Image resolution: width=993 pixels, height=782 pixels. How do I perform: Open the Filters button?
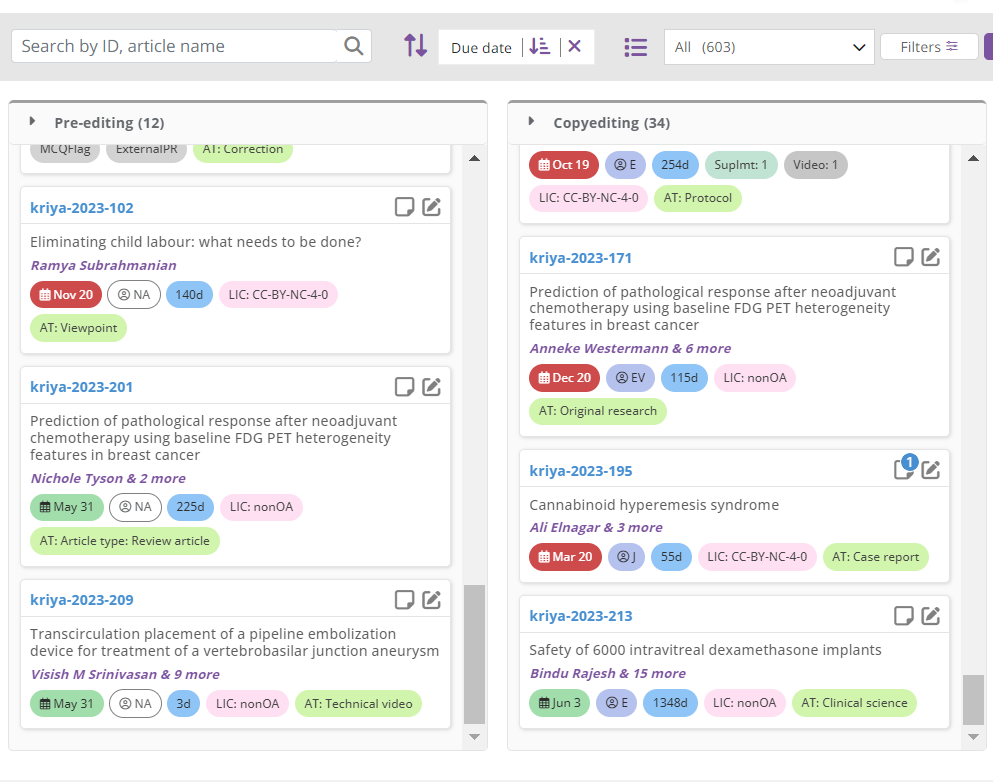[x=929, y=47]
